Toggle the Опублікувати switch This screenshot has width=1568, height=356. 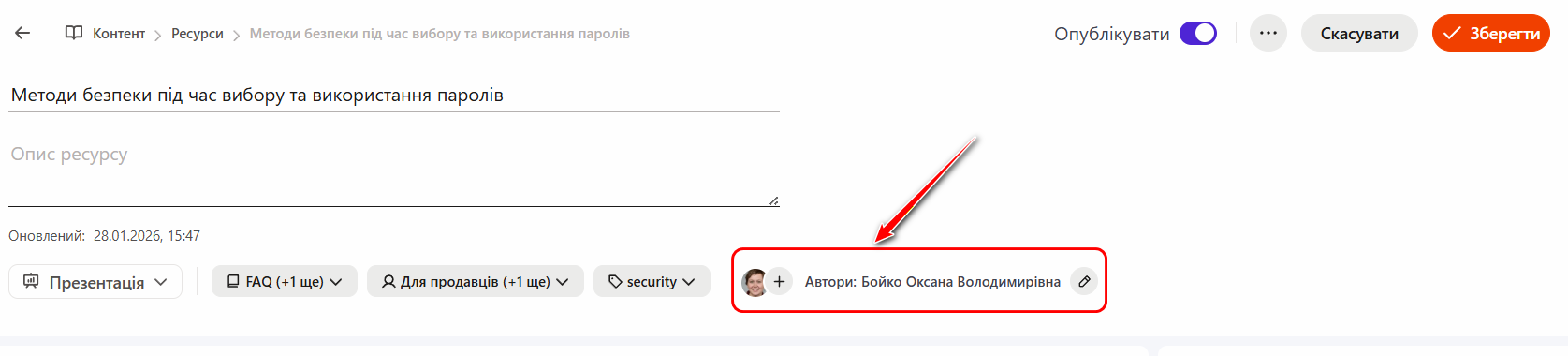tap(1197, 33)
